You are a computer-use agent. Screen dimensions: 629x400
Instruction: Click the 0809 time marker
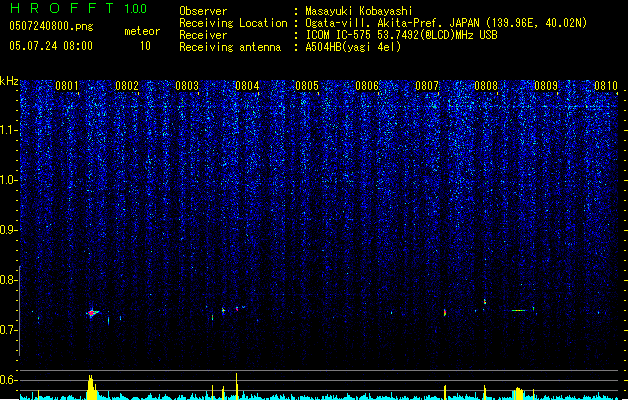546,86
